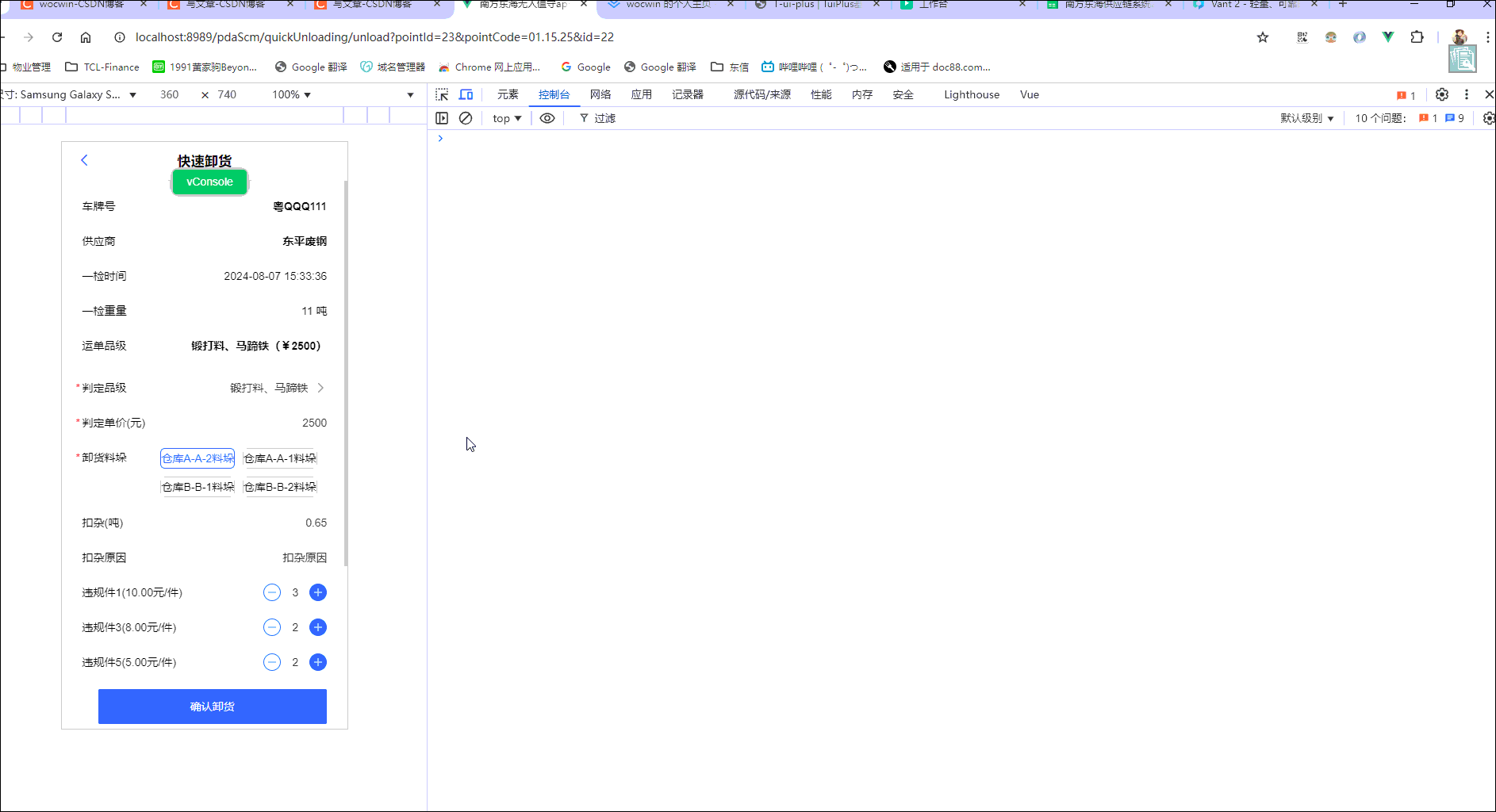This screenshot has width=1496, height=812.
Task: Open the 域名管理器 bookmark
Action: 393,67
